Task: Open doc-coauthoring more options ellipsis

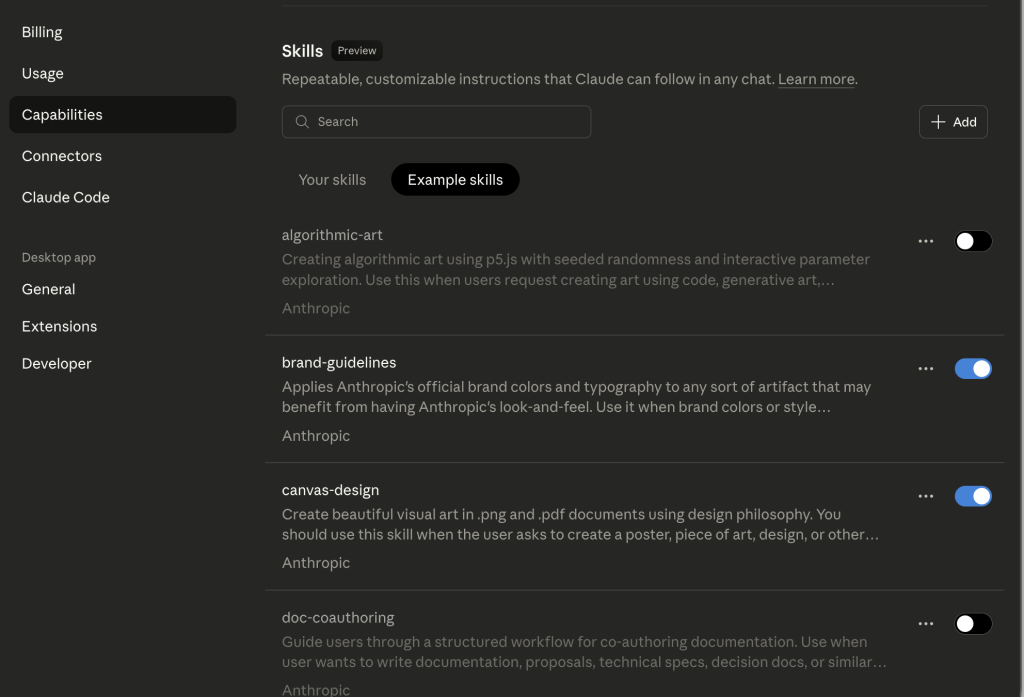Action: coord(926,624)
